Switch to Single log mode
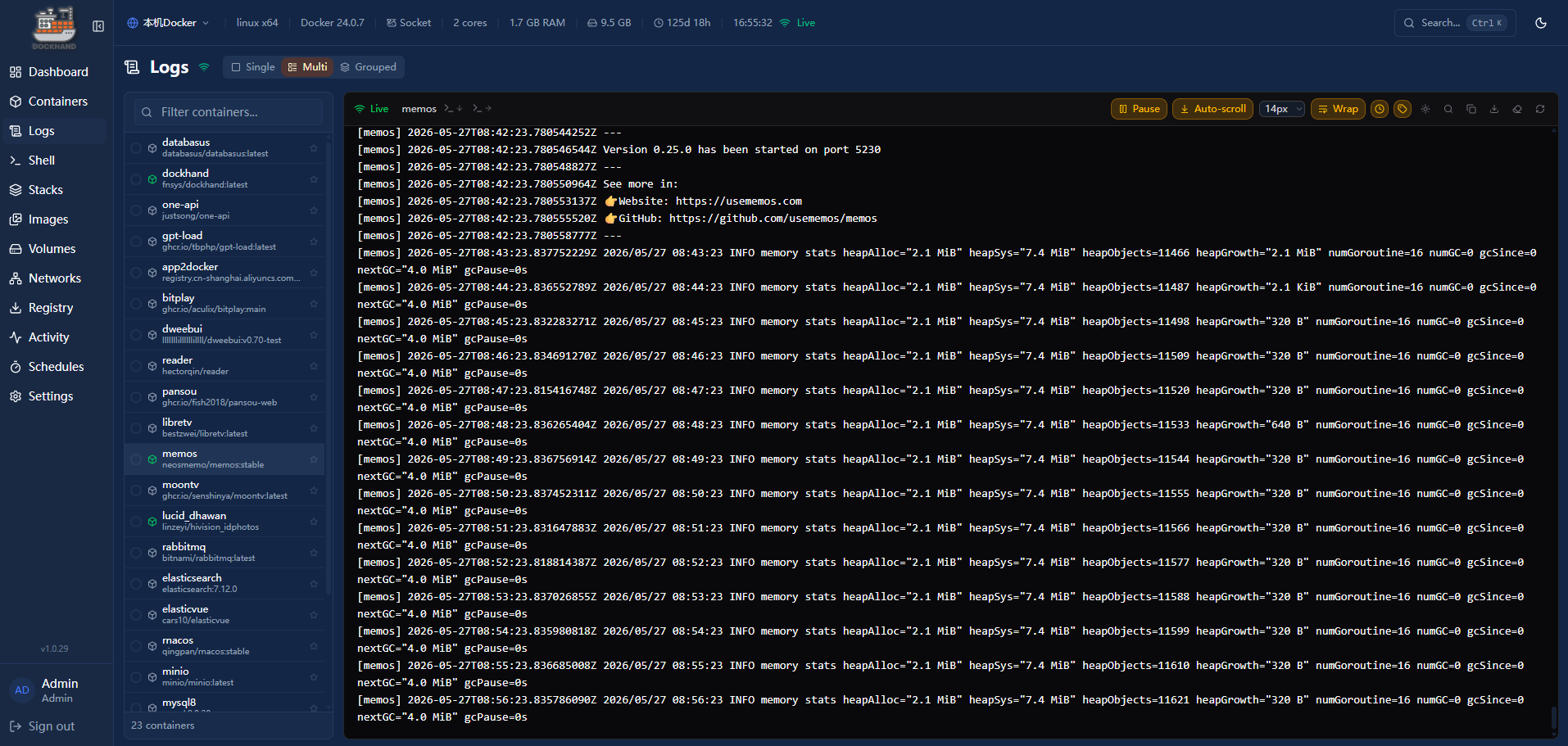 click(253, 67)
